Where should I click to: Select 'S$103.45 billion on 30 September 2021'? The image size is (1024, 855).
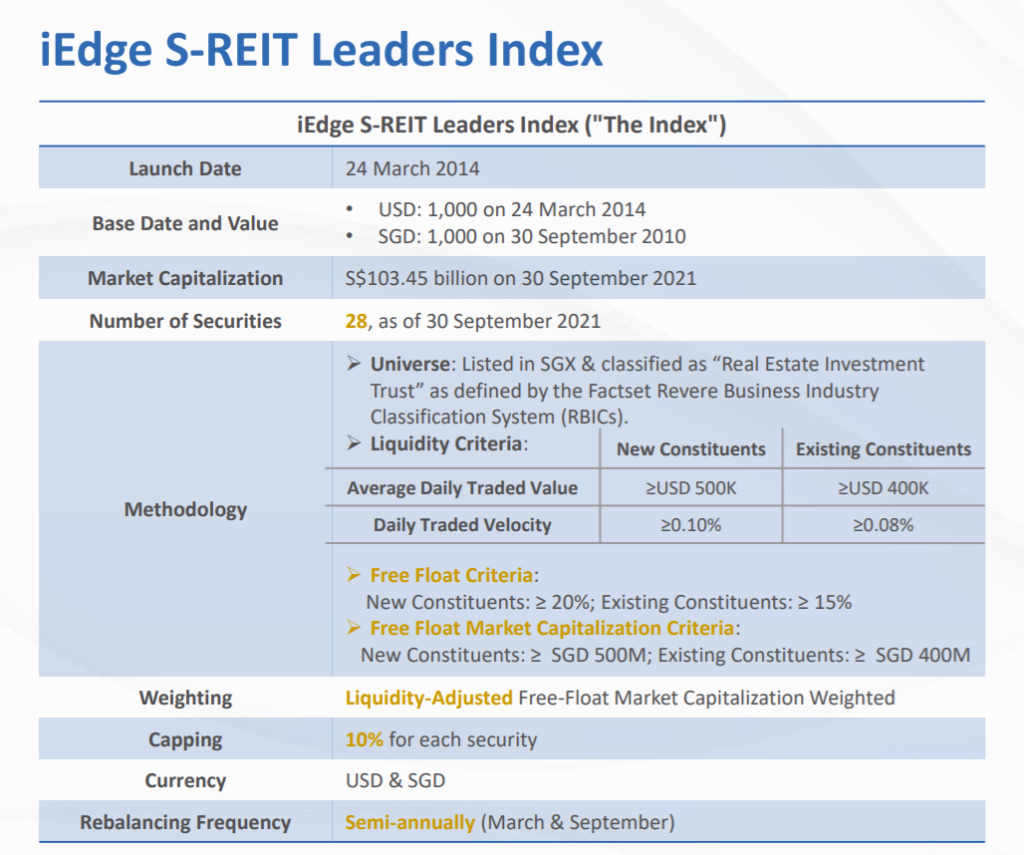520,278
